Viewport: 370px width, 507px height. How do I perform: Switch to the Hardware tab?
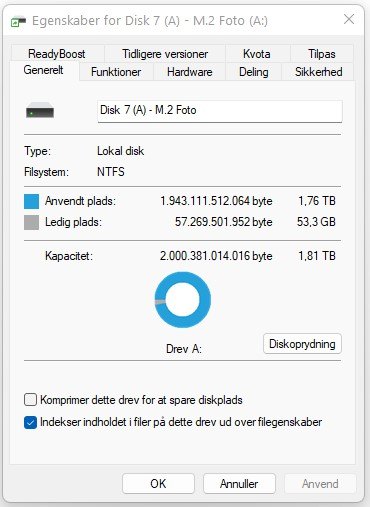pos(190,72)
